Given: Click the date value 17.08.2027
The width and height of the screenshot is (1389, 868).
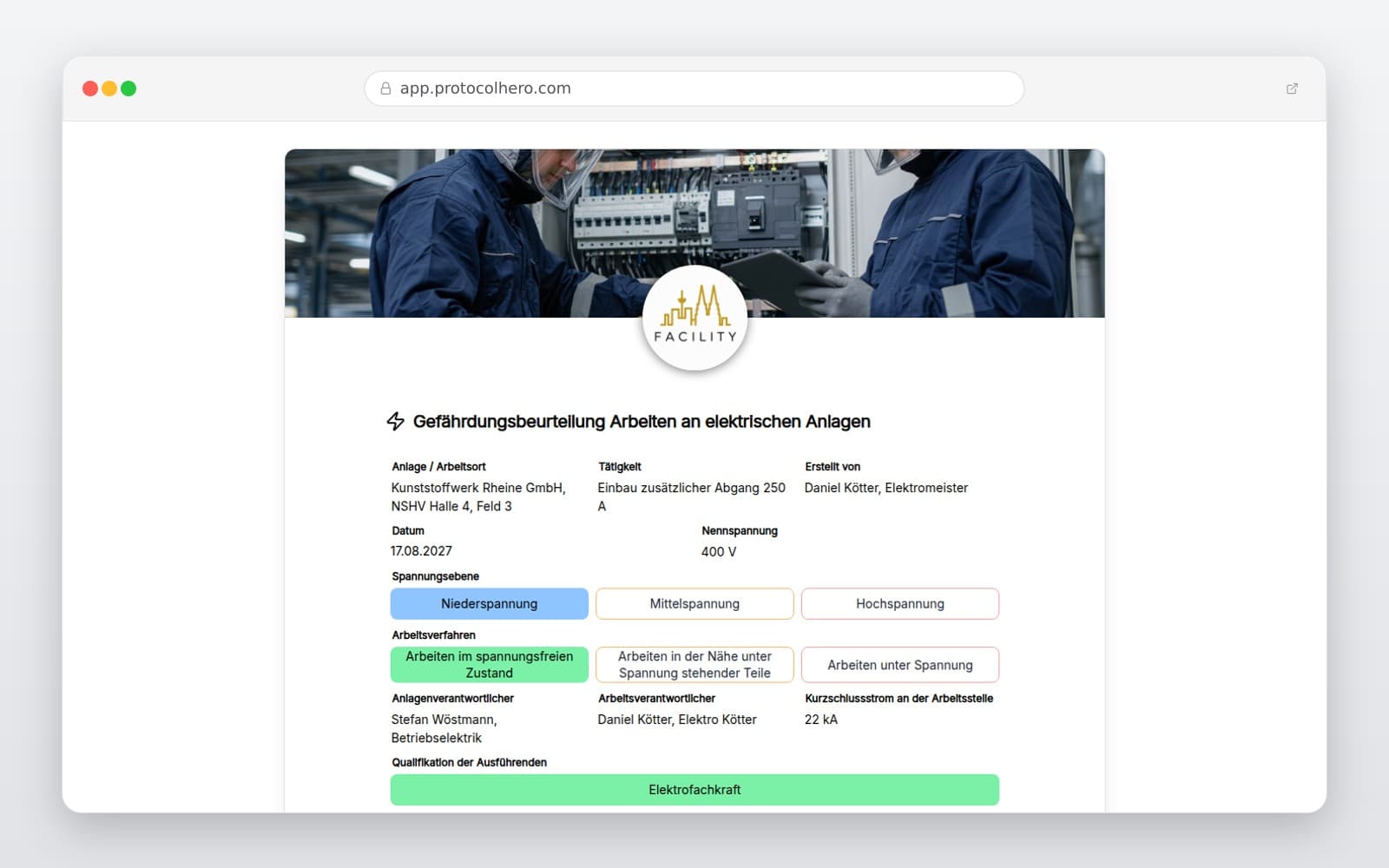Looking at the screenshot, I should 421,551.
